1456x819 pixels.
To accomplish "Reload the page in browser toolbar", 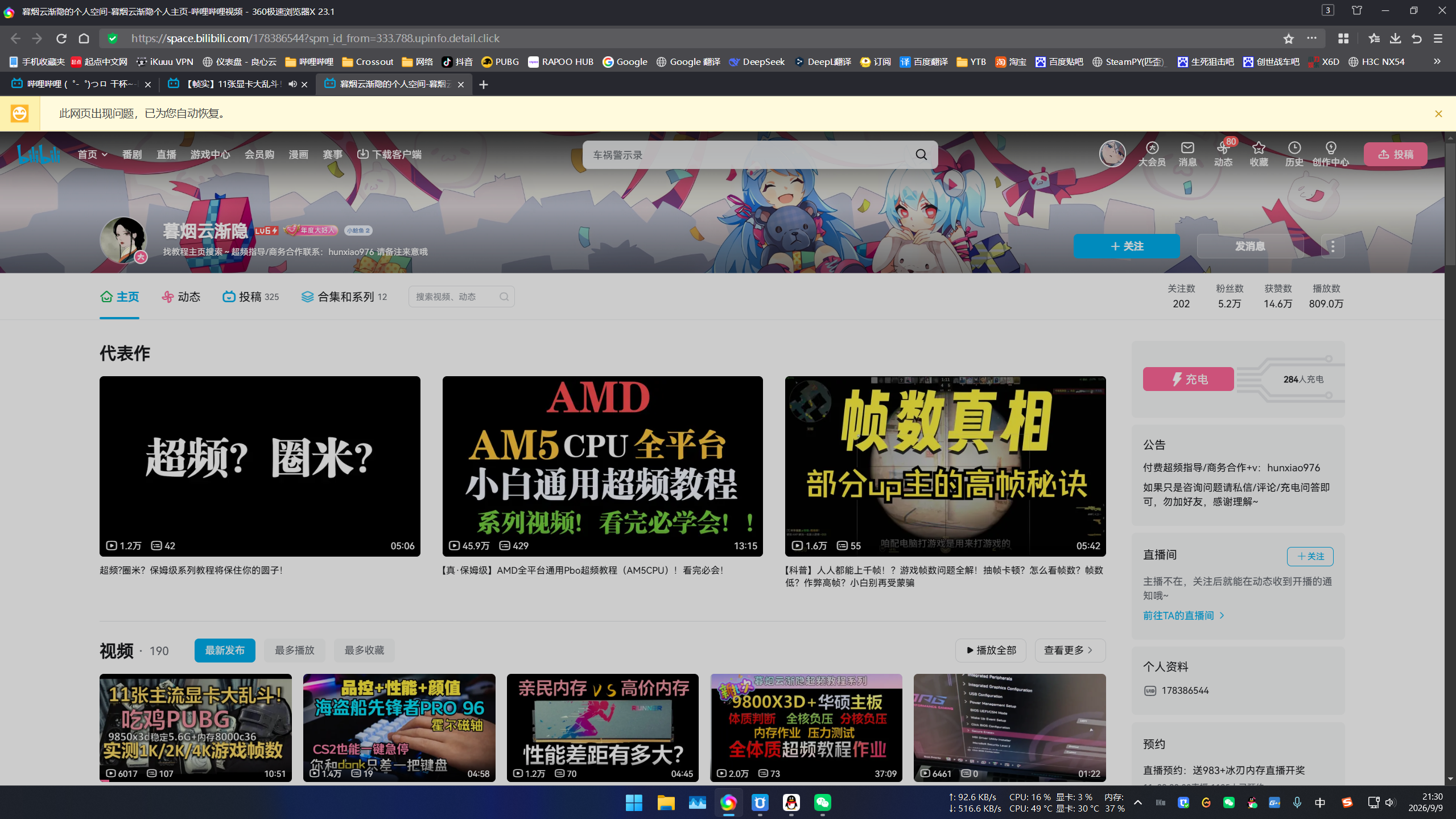I will click(x=61, y=38).
